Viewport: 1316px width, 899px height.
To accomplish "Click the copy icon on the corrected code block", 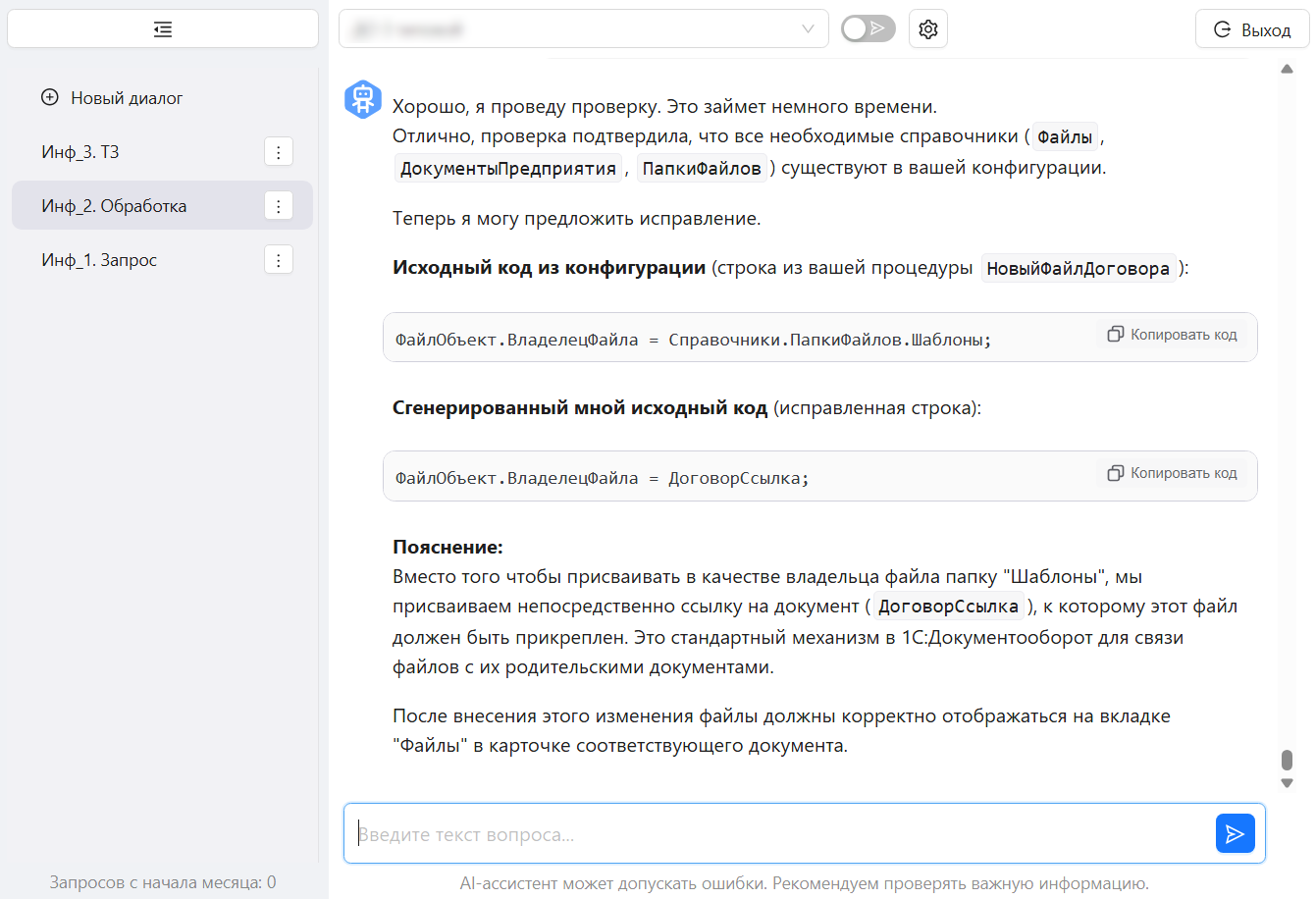I will coord(1115,472).
